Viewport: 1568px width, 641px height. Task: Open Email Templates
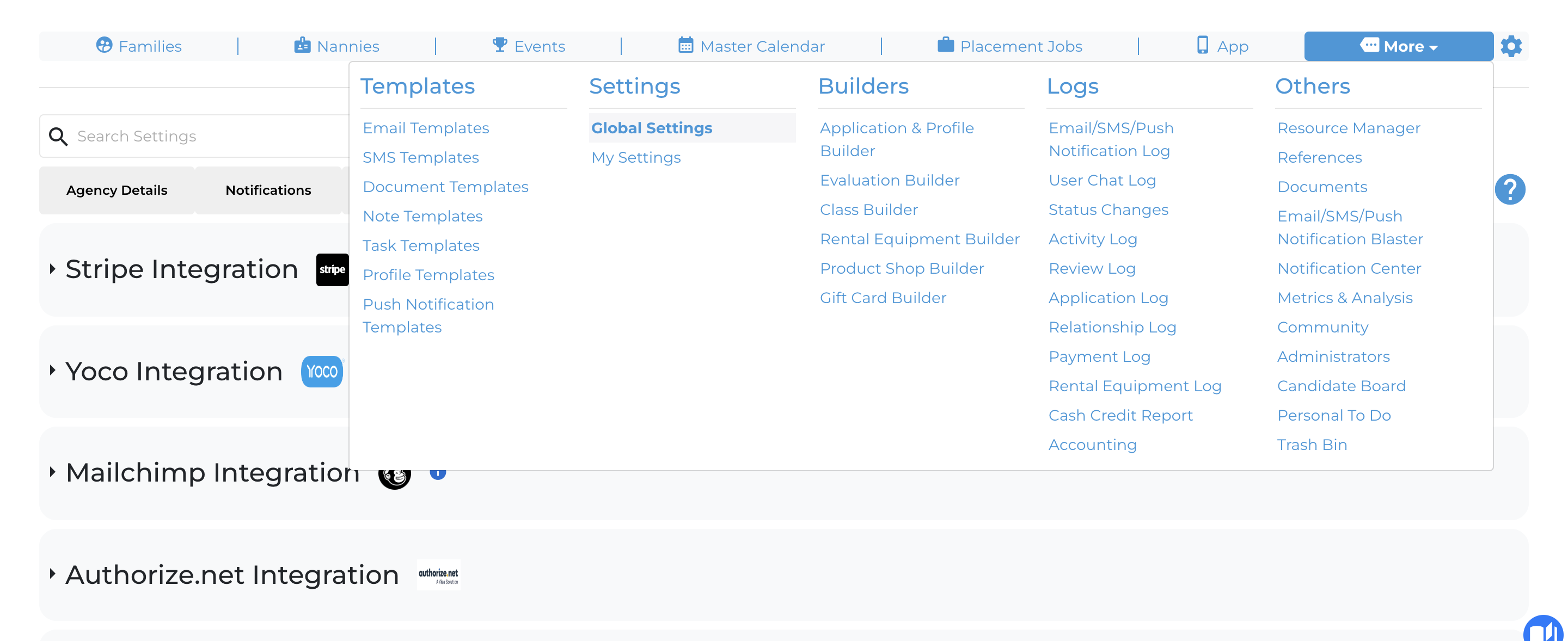click(x=425, y=128)
